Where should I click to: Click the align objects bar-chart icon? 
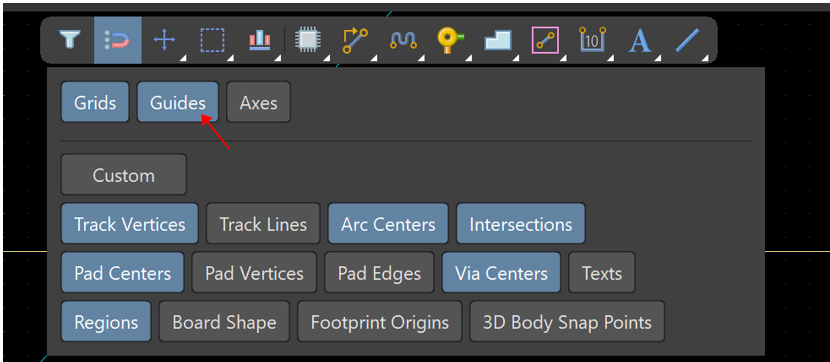[x=259, y=40]
